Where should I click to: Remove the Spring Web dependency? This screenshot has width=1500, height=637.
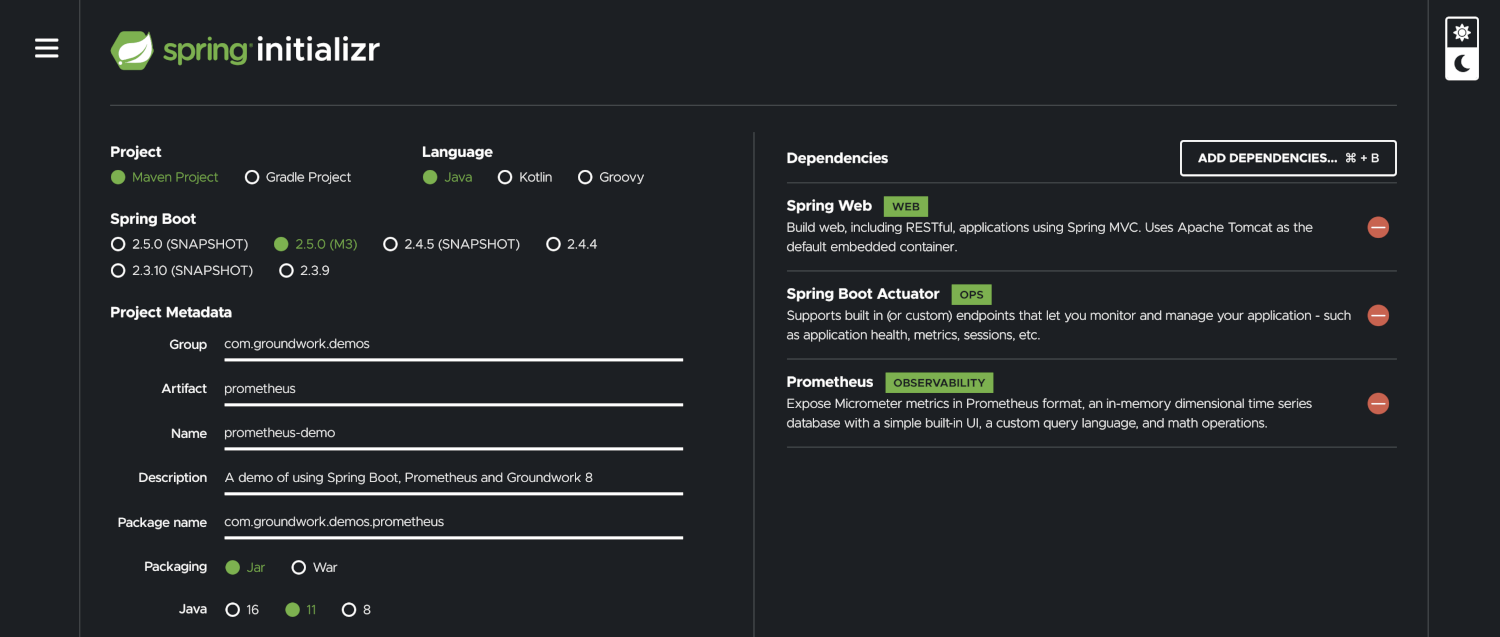[1378, 227]
